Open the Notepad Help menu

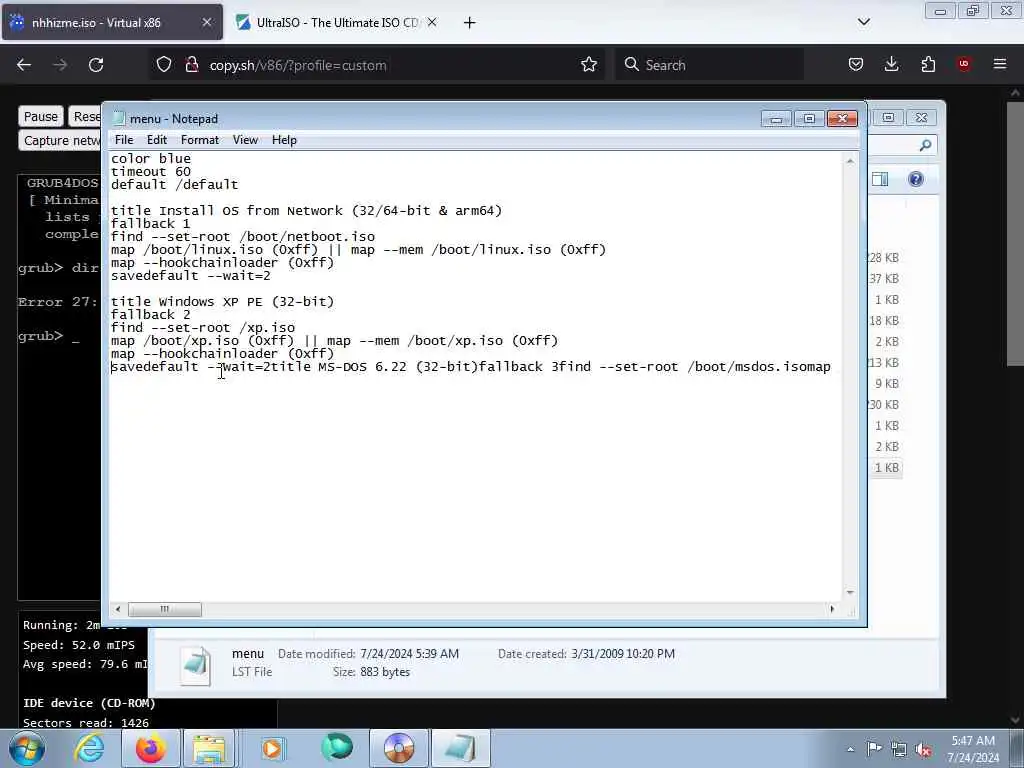tap(284, 140)
